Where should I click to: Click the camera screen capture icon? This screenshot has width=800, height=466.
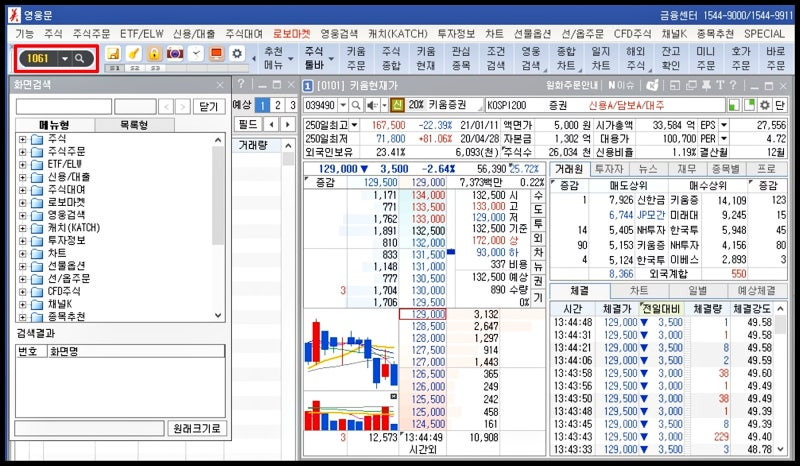pyautogui.click(x=175, y=54)
